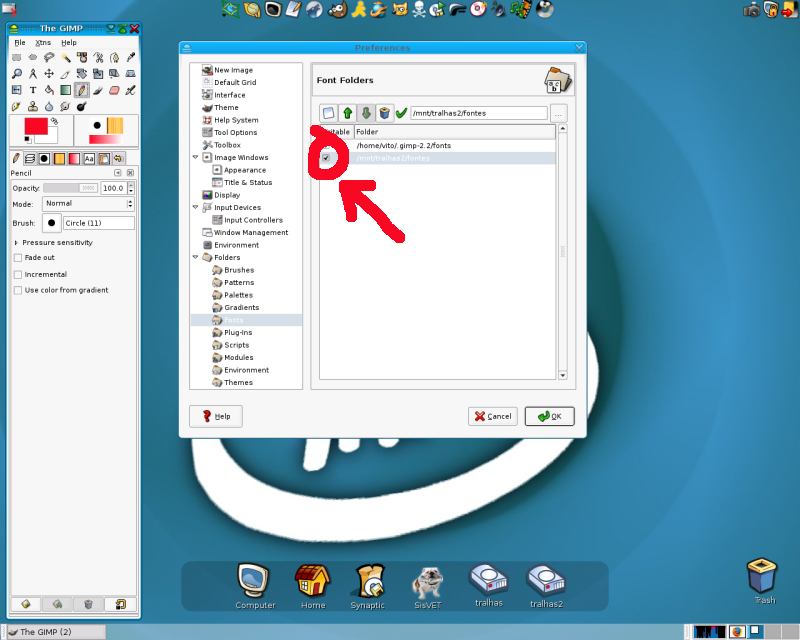Screen dimensions: 800x640
Task: Click the font folder path input field
Action: (479, 113)
